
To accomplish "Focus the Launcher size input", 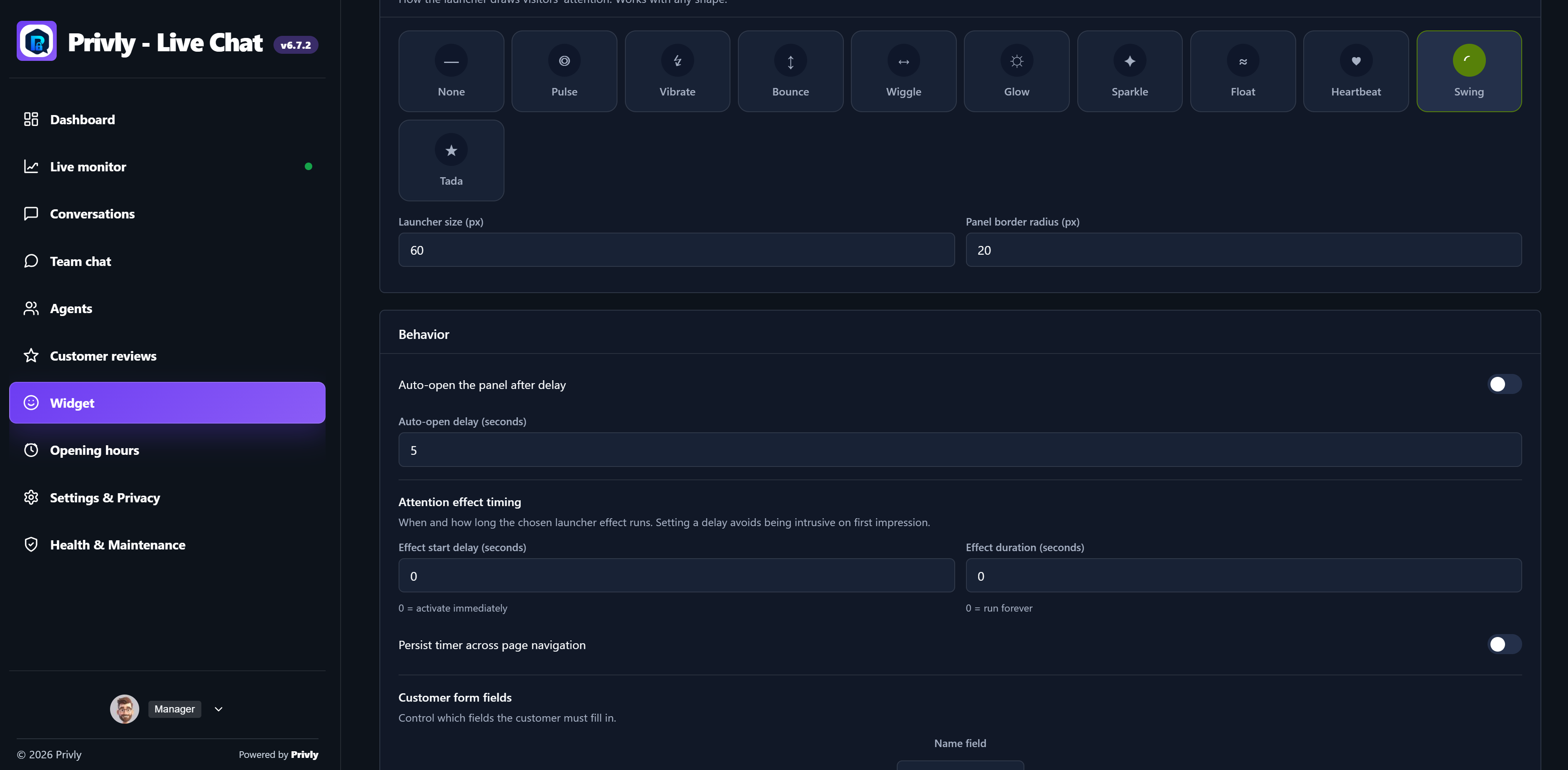I will coord(676,250).
